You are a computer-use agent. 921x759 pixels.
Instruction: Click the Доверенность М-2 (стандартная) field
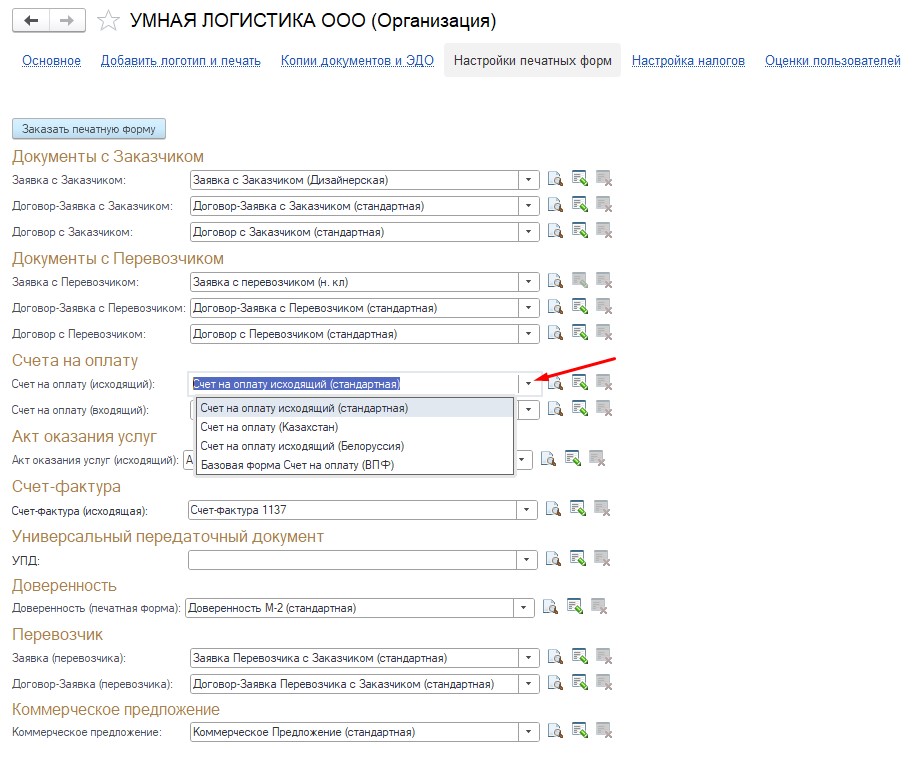[349, 608]
